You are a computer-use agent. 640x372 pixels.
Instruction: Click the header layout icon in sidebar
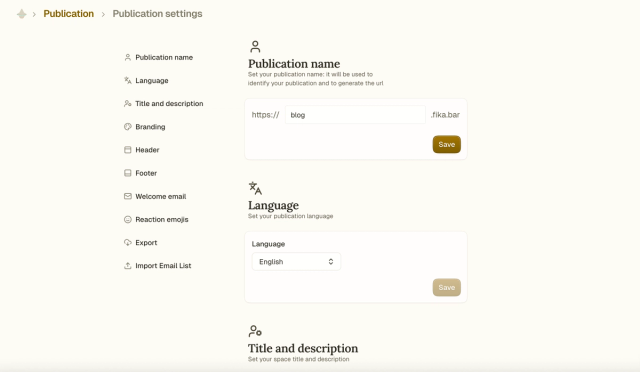pyautogui.click(x=128, y=150)
